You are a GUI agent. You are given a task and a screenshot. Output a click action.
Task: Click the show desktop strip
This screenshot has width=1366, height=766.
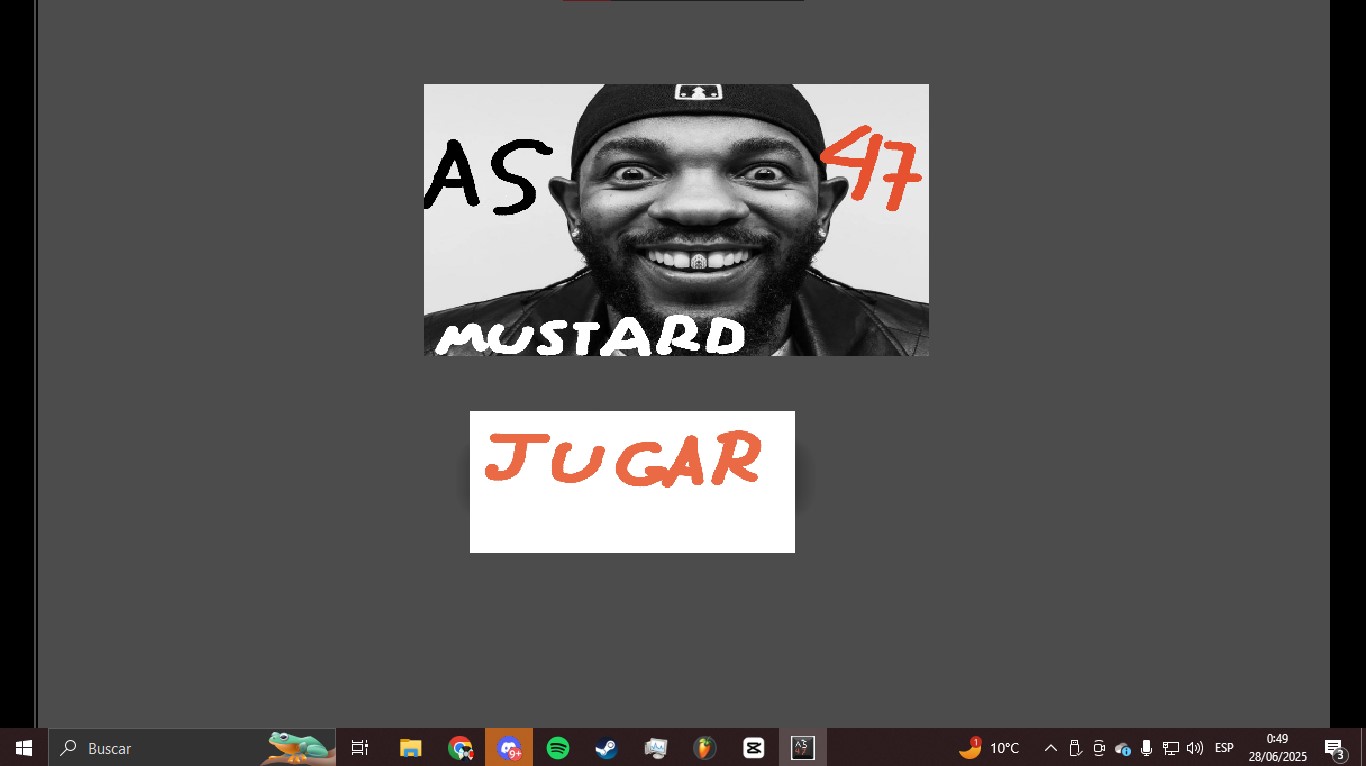click(x=1362, y=748)
